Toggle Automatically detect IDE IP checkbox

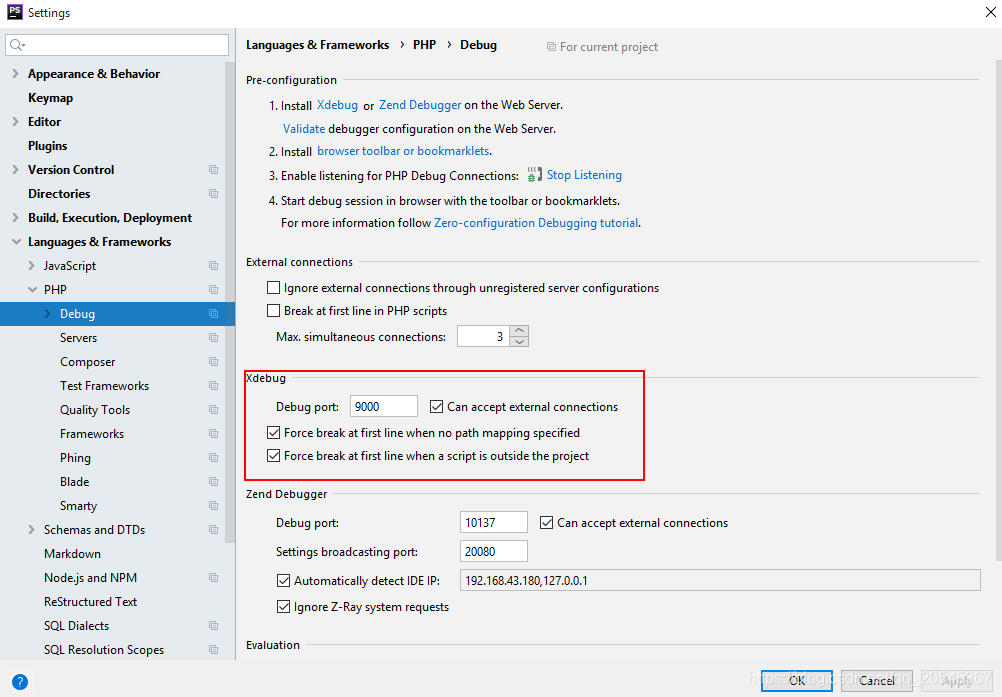click(x=284, y=581)
